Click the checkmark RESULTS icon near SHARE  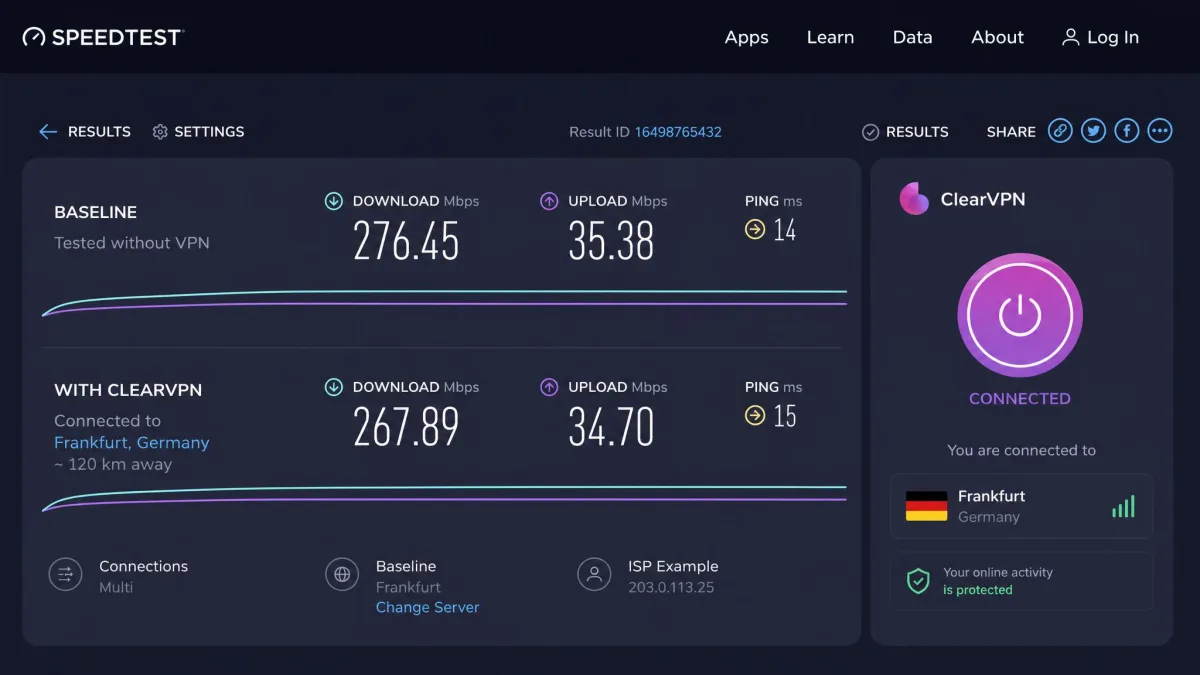870,132
